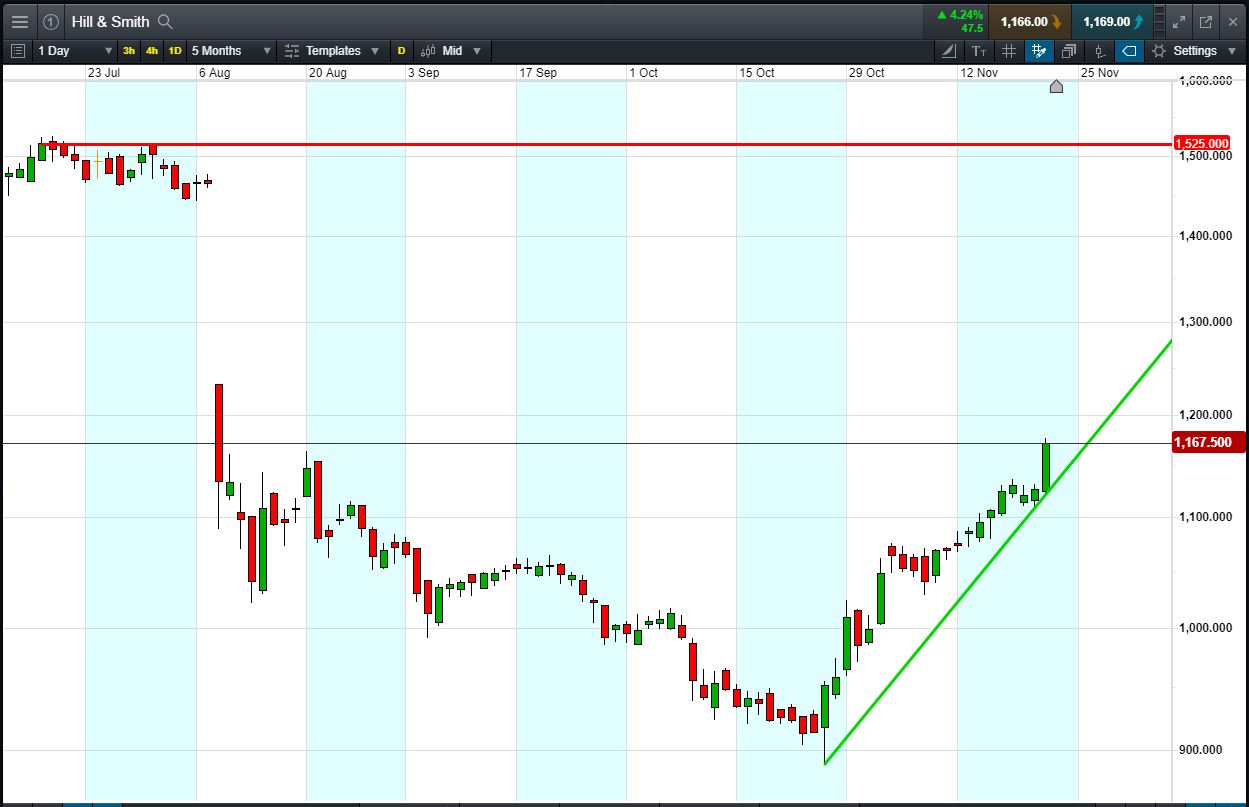Click the multi-chart windows icon
The width and height of the screenshot is (1249, 807).
click(x=1069, y=50)
